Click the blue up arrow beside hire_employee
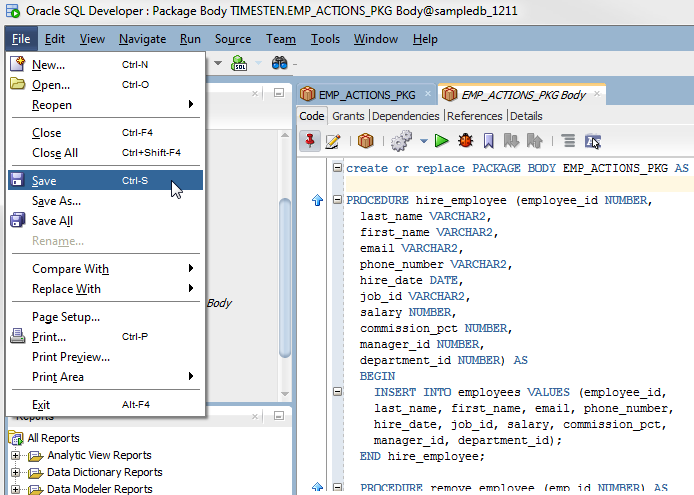This screenshot has width=694, height=495. [317, 200]
